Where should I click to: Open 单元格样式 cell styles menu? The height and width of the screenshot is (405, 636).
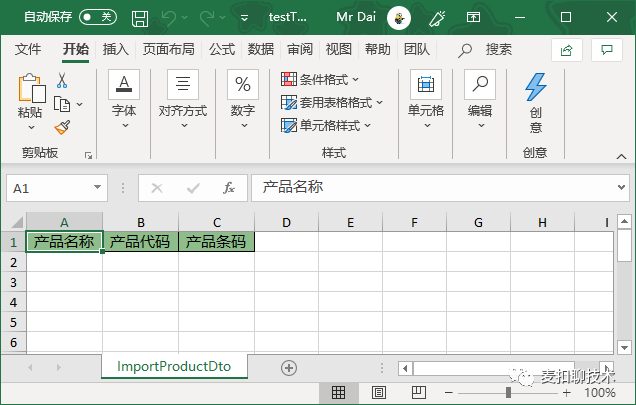326,125
